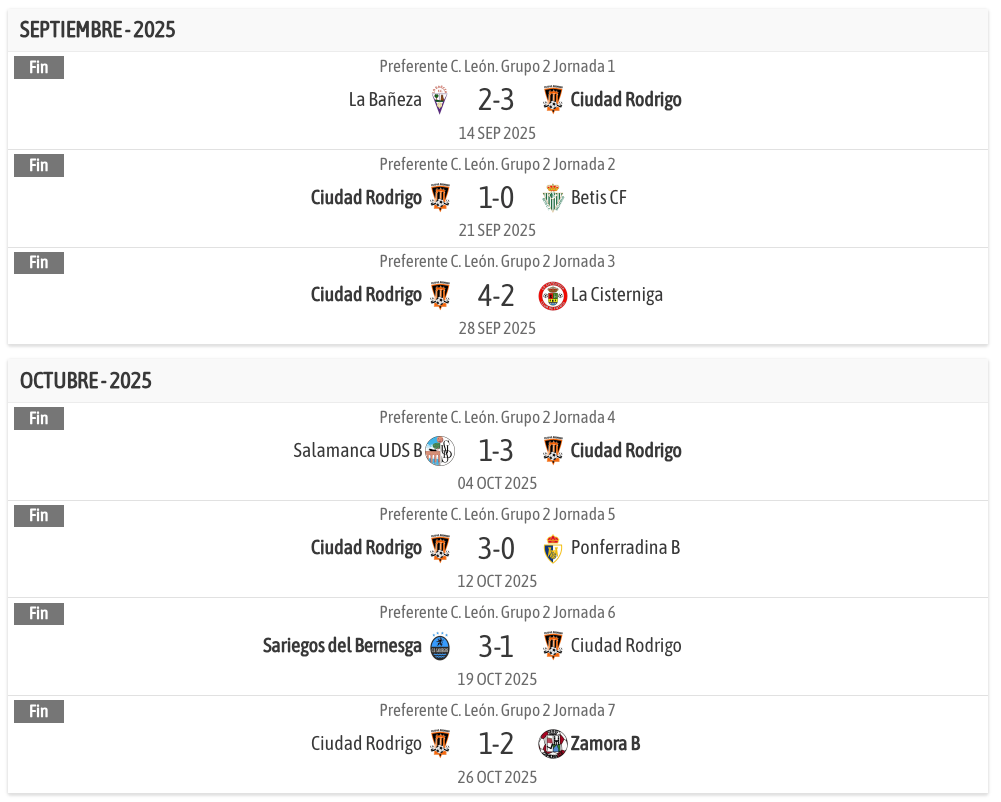The height and width of the screenshot is (802, 1001).
Task: Click Ciudad Rodrigo crest in Jornada 1
Action: point(552,100)
